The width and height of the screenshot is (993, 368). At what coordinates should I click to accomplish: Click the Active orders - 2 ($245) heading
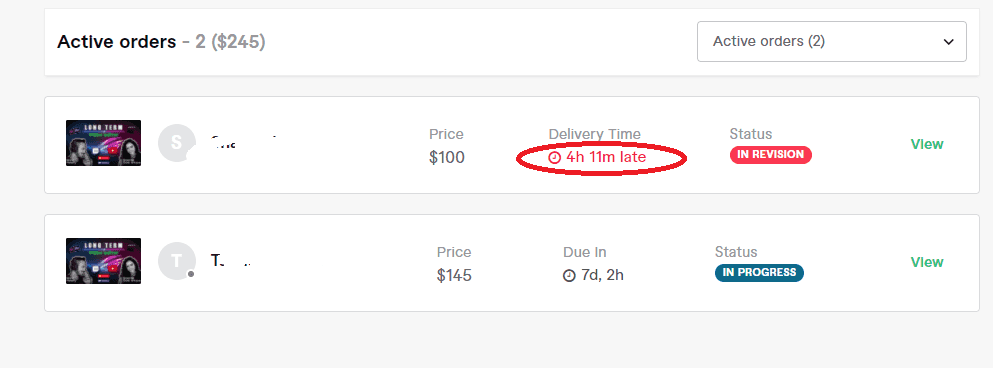tap(161, 42)
